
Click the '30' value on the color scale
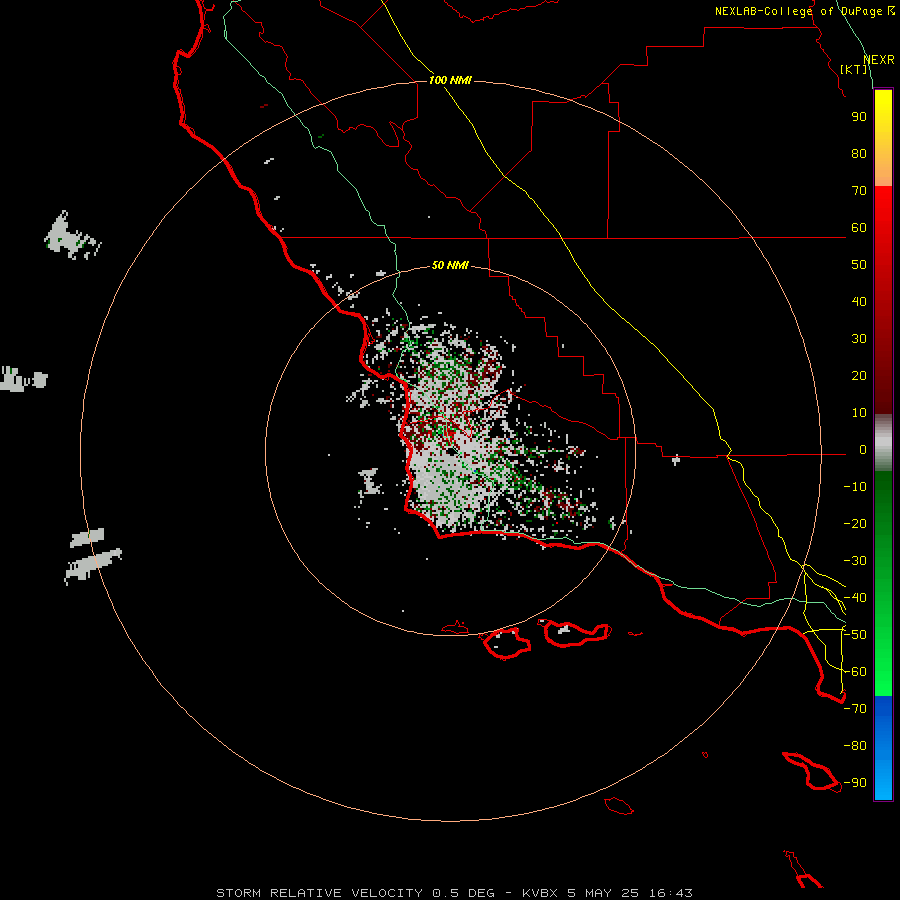pyautogui.click(x=859, y=339)
